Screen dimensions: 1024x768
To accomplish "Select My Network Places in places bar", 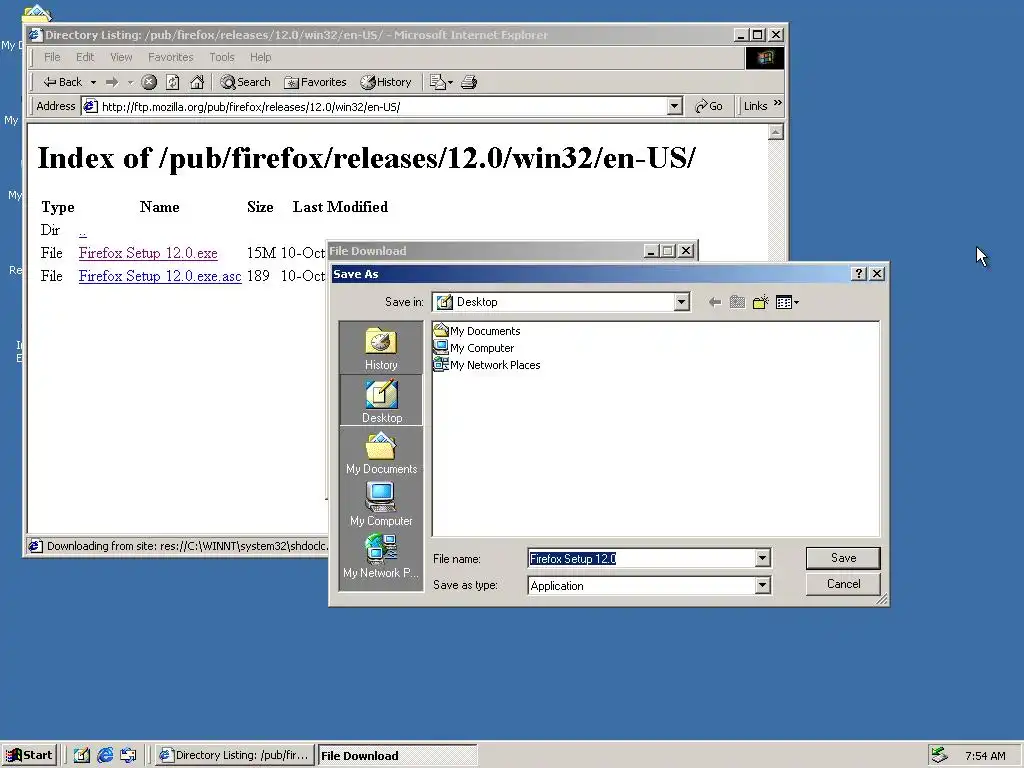I will tap(381, 556).
